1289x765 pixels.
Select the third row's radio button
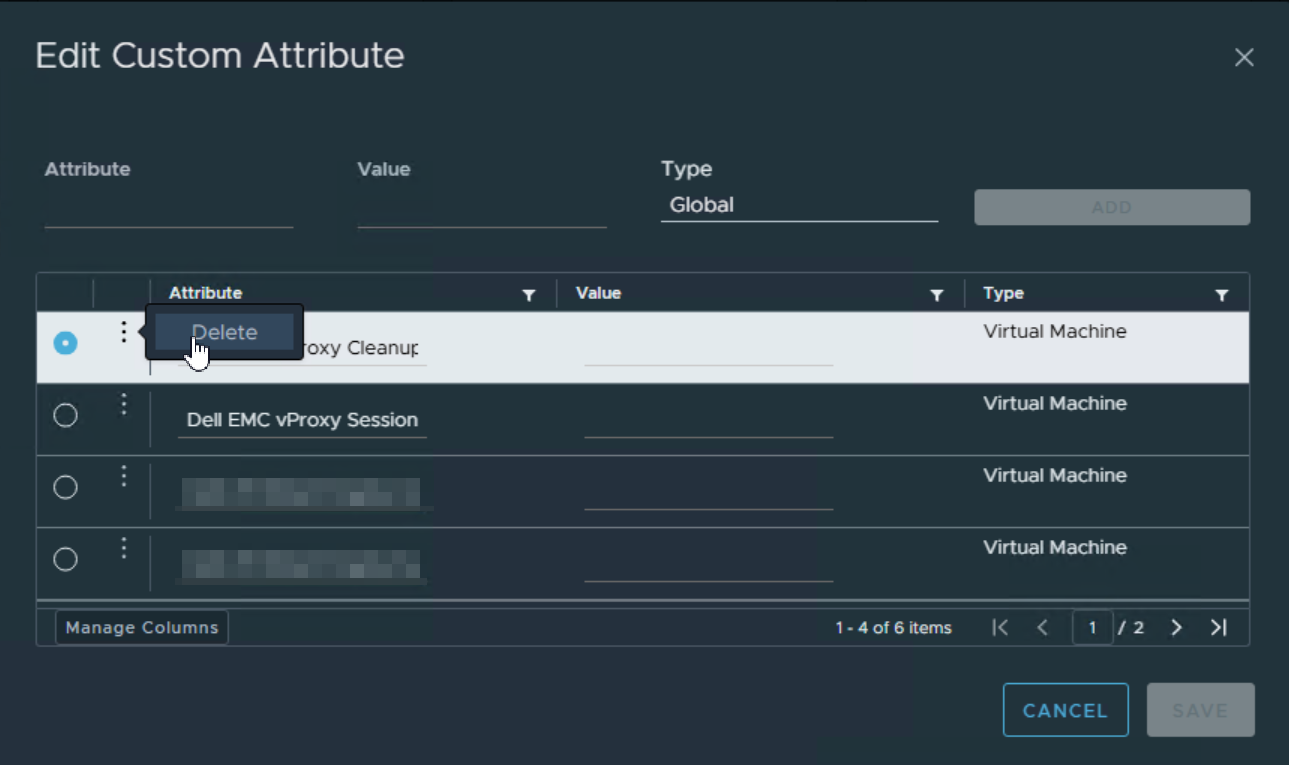(x=65, y=487)
